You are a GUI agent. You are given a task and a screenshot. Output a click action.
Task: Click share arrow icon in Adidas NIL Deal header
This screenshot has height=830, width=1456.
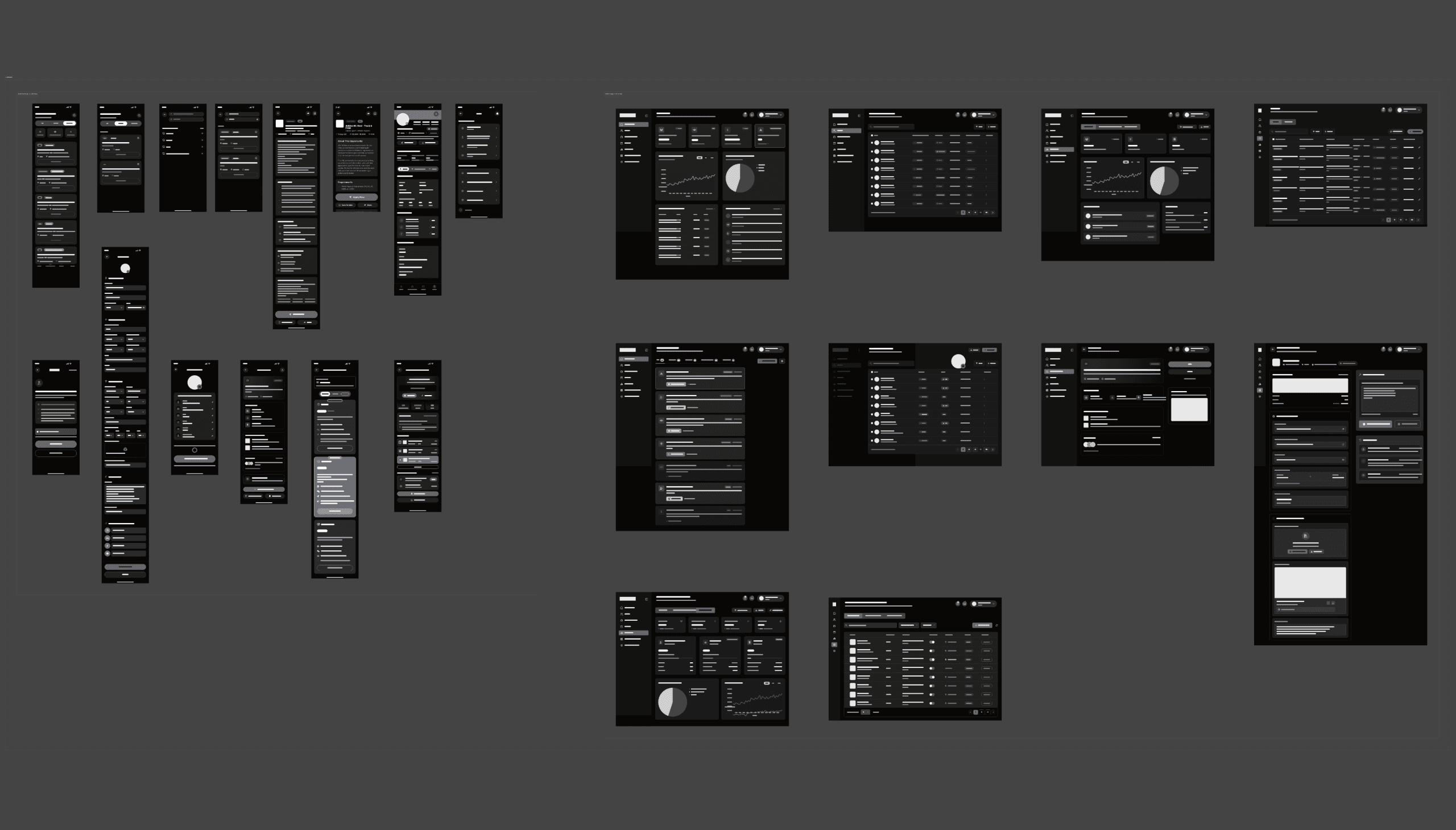[x=369, y=114]
